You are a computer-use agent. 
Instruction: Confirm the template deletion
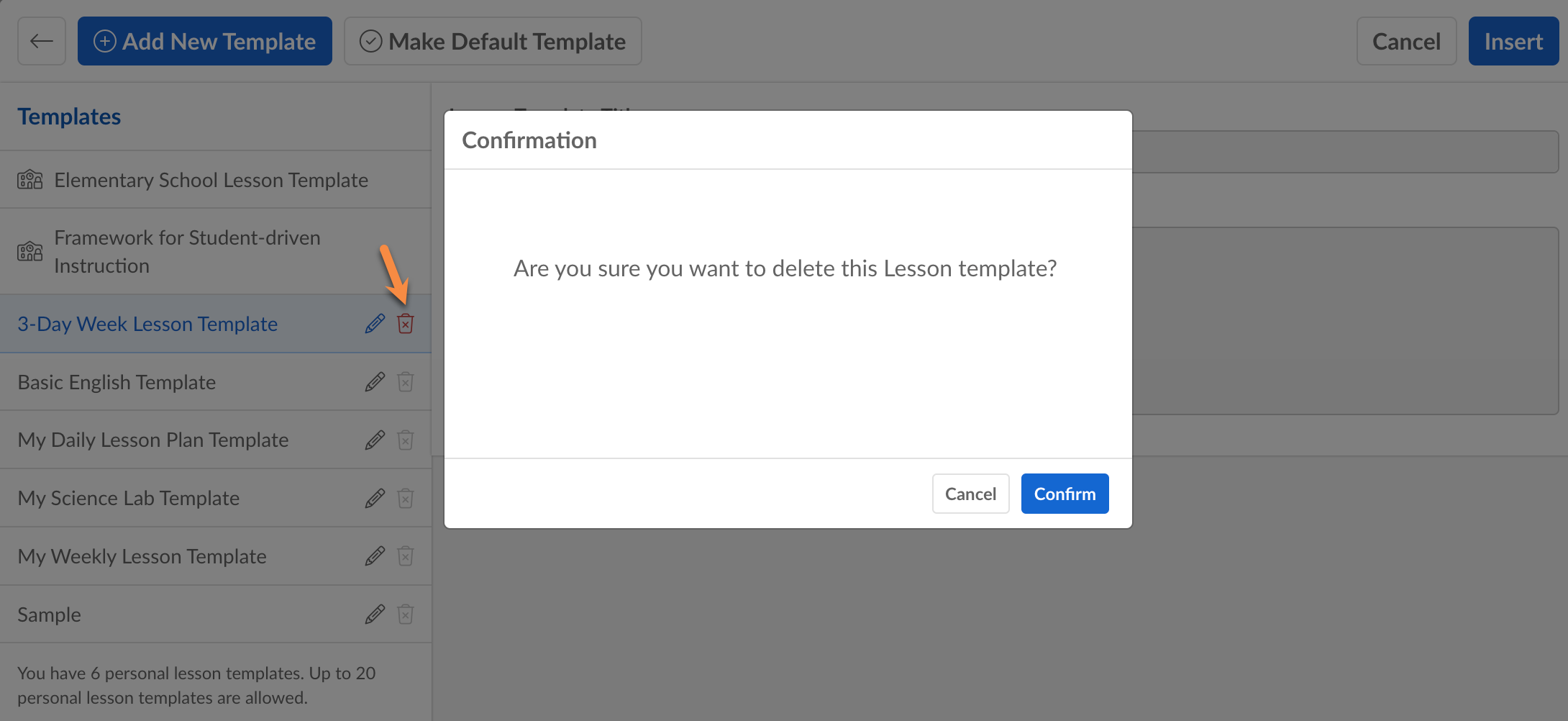1065,494
